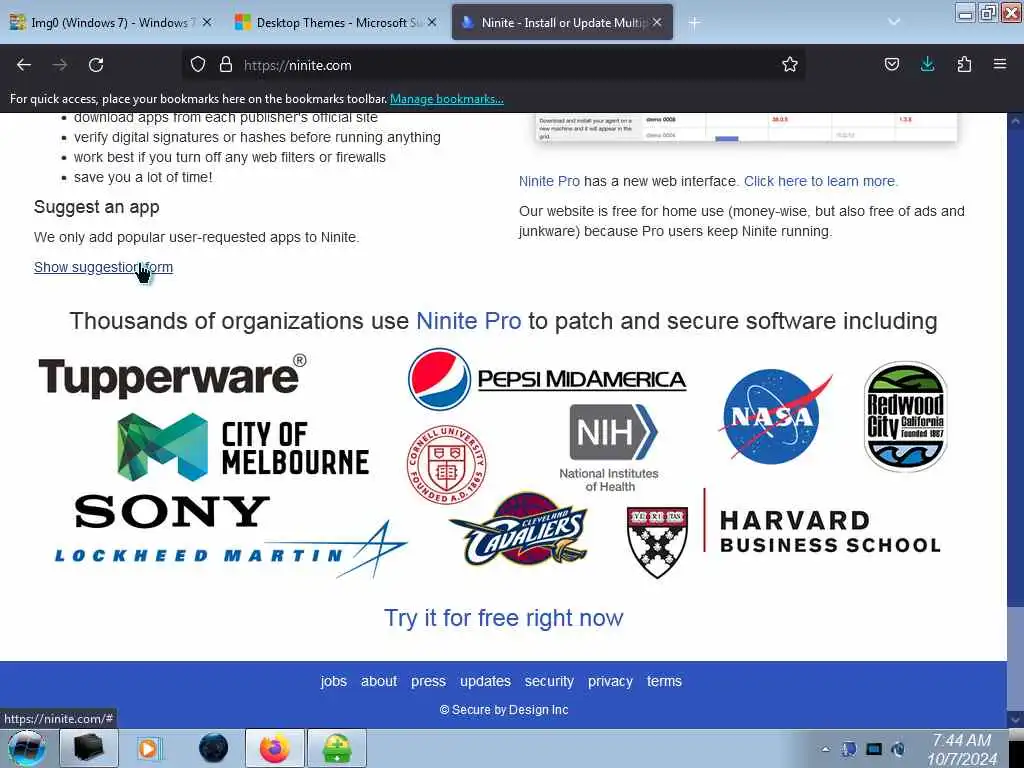
Task: Show hidden system tray icons
Action: pos(825,749)
